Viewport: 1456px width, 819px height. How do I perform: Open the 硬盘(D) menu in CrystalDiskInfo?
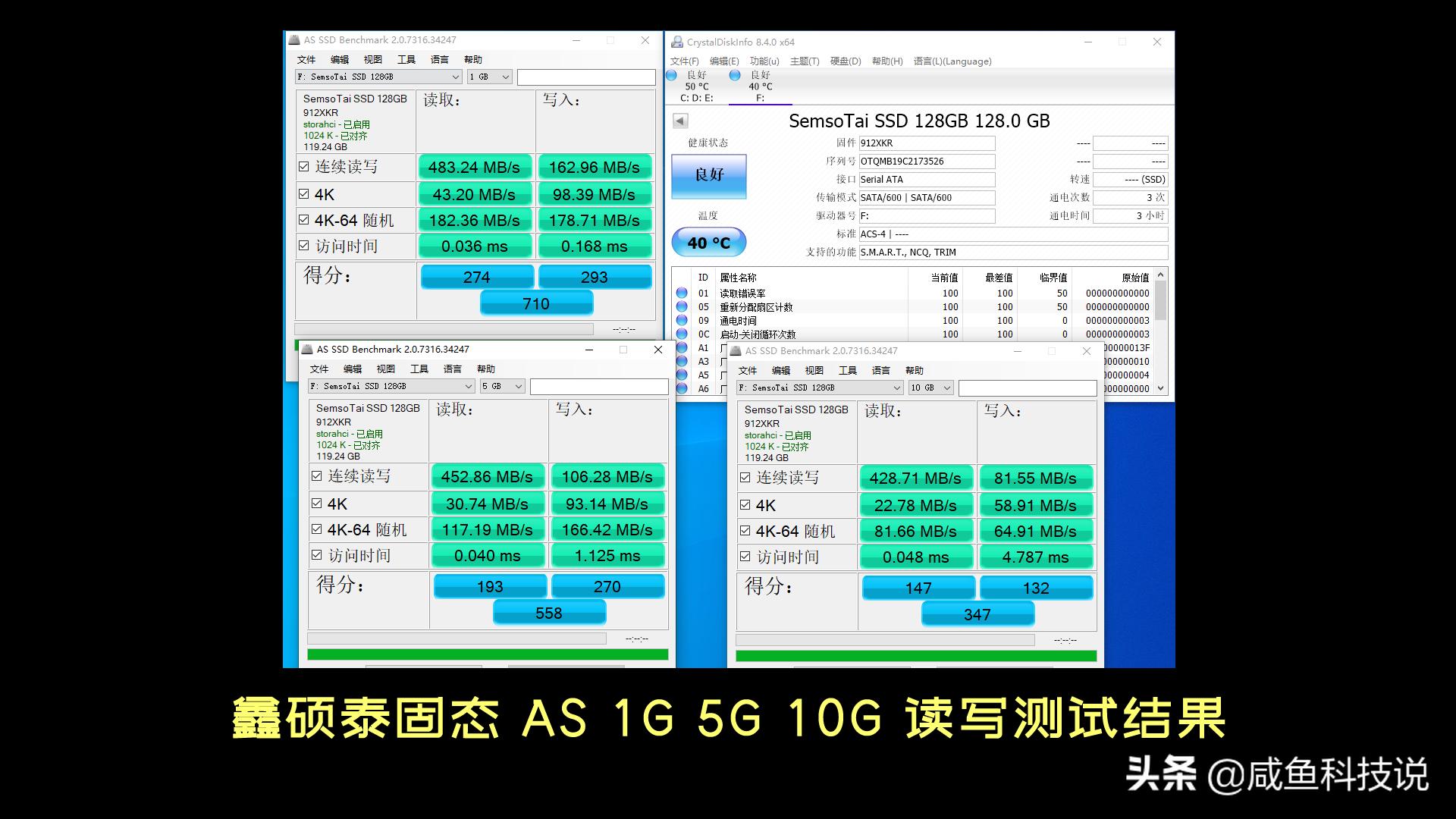[x=847, y=61]
